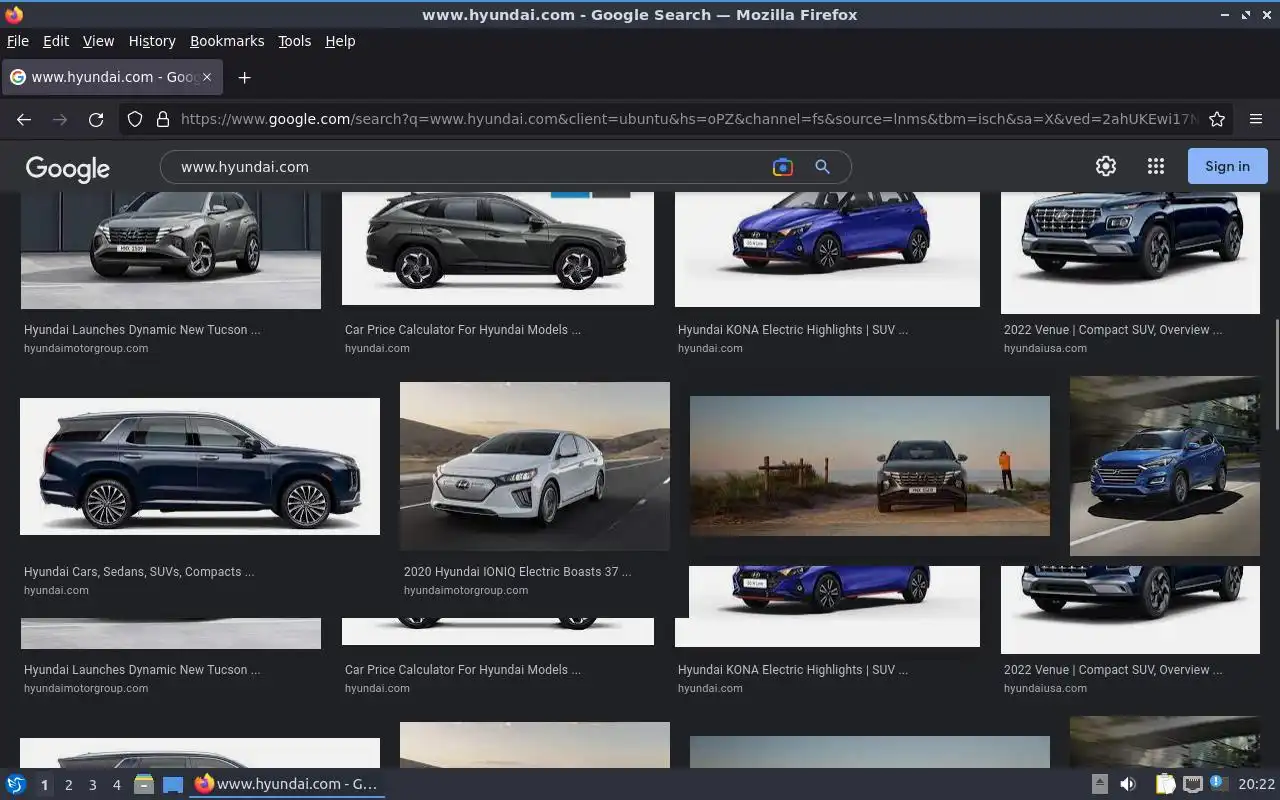
Task: Open dark blue Palisade side-view thumbnail
Action: click(x=200, y=466)
